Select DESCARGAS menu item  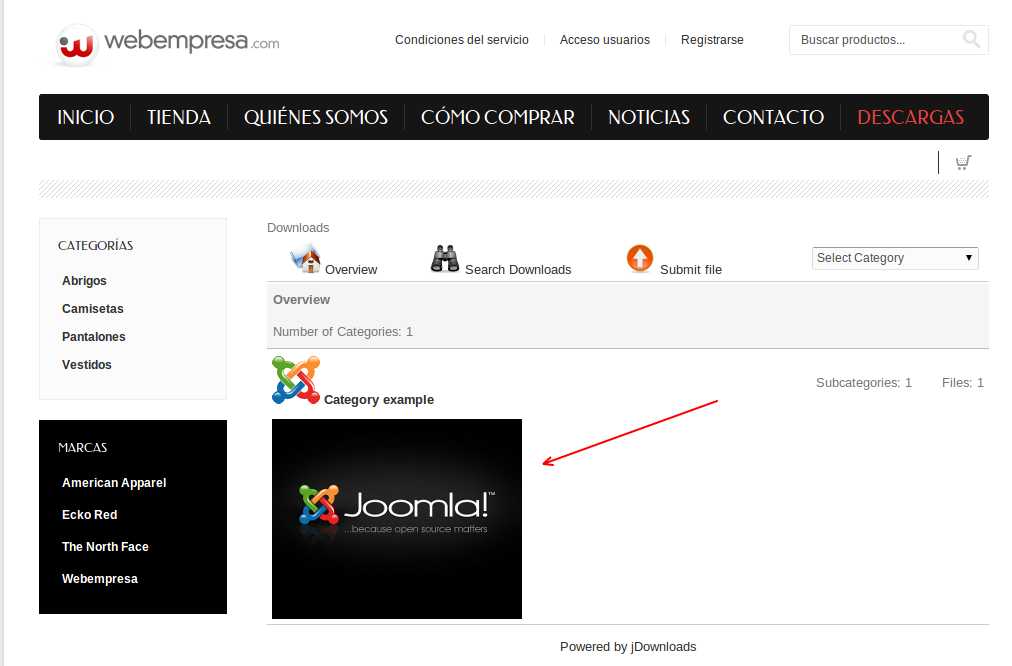coord(911,117)
